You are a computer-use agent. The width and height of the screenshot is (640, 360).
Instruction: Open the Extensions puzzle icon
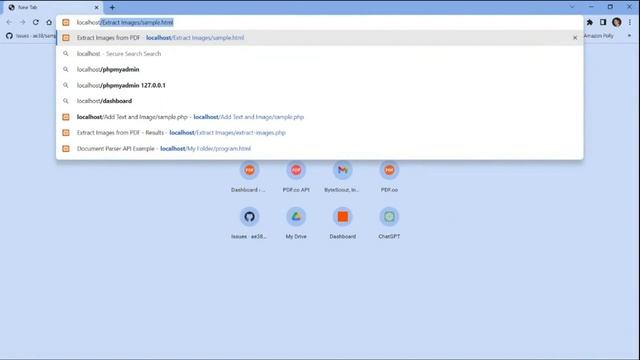click(x=590, y=22)
